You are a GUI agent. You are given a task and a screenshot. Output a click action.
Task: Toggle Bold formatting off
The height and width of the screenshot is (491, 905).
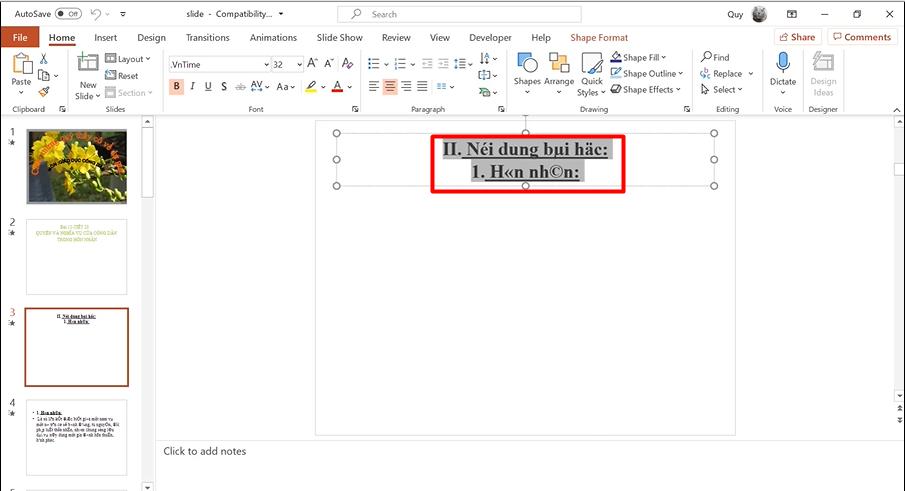pos(177,87)
